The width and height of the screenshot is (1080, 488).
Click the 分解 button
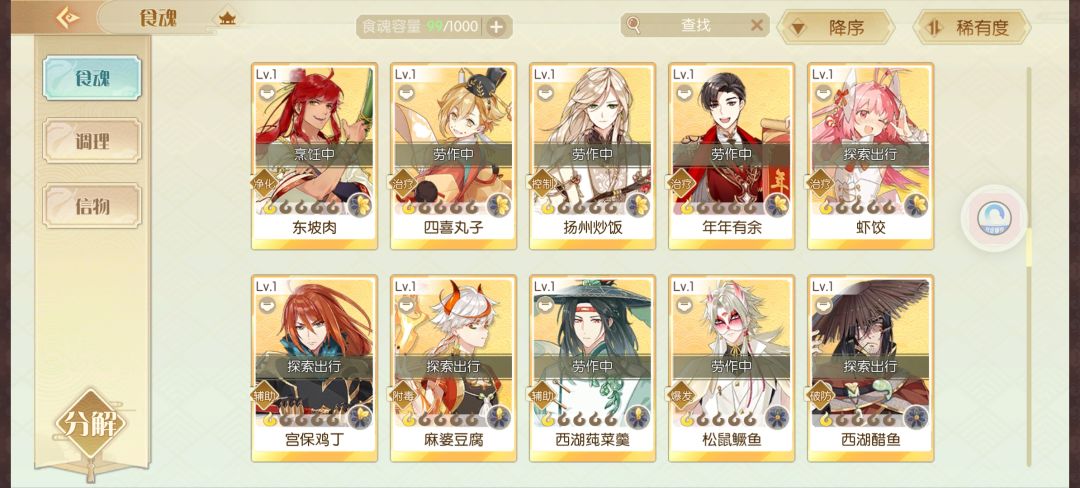91,425
